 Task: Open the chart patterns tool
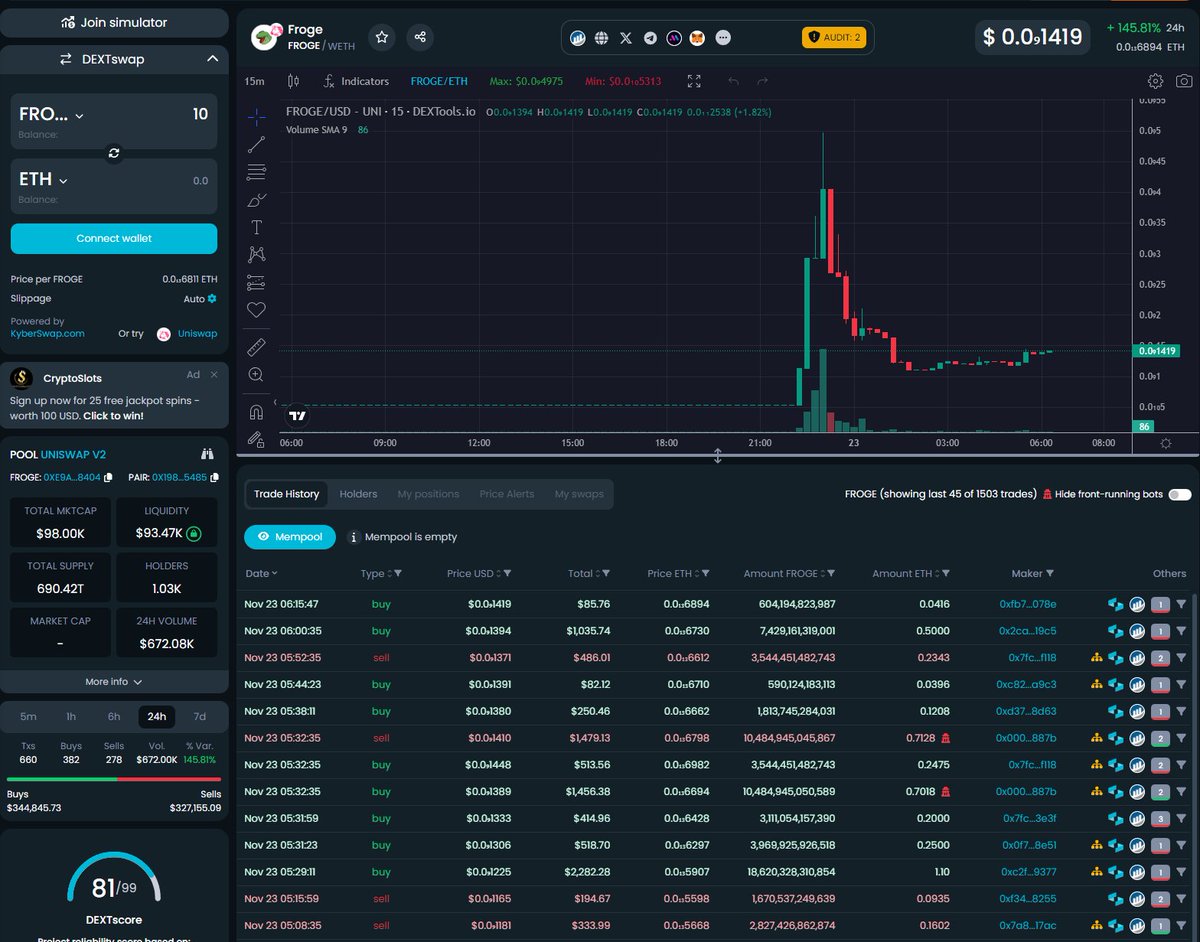256,255
